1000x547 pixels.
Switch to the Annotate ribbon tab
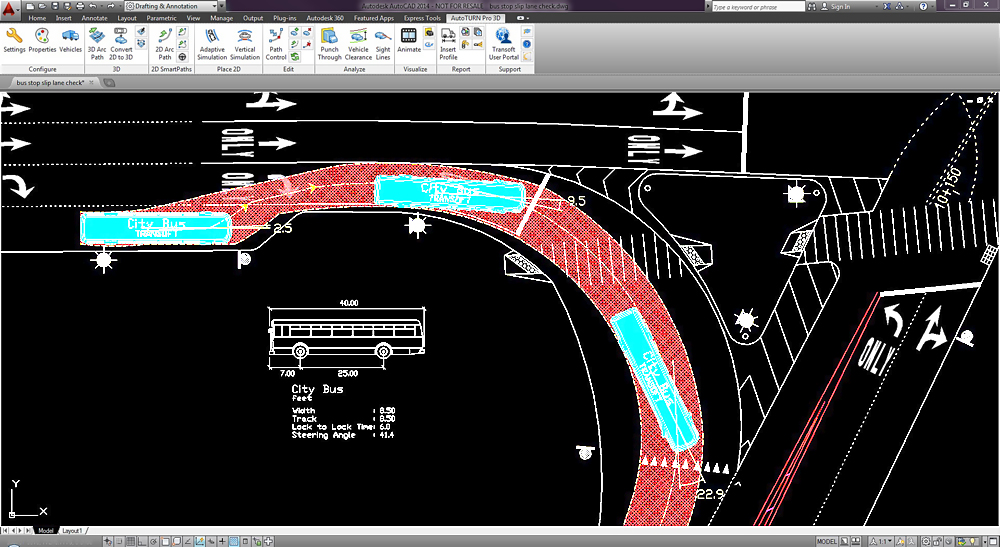coord(94,18)
